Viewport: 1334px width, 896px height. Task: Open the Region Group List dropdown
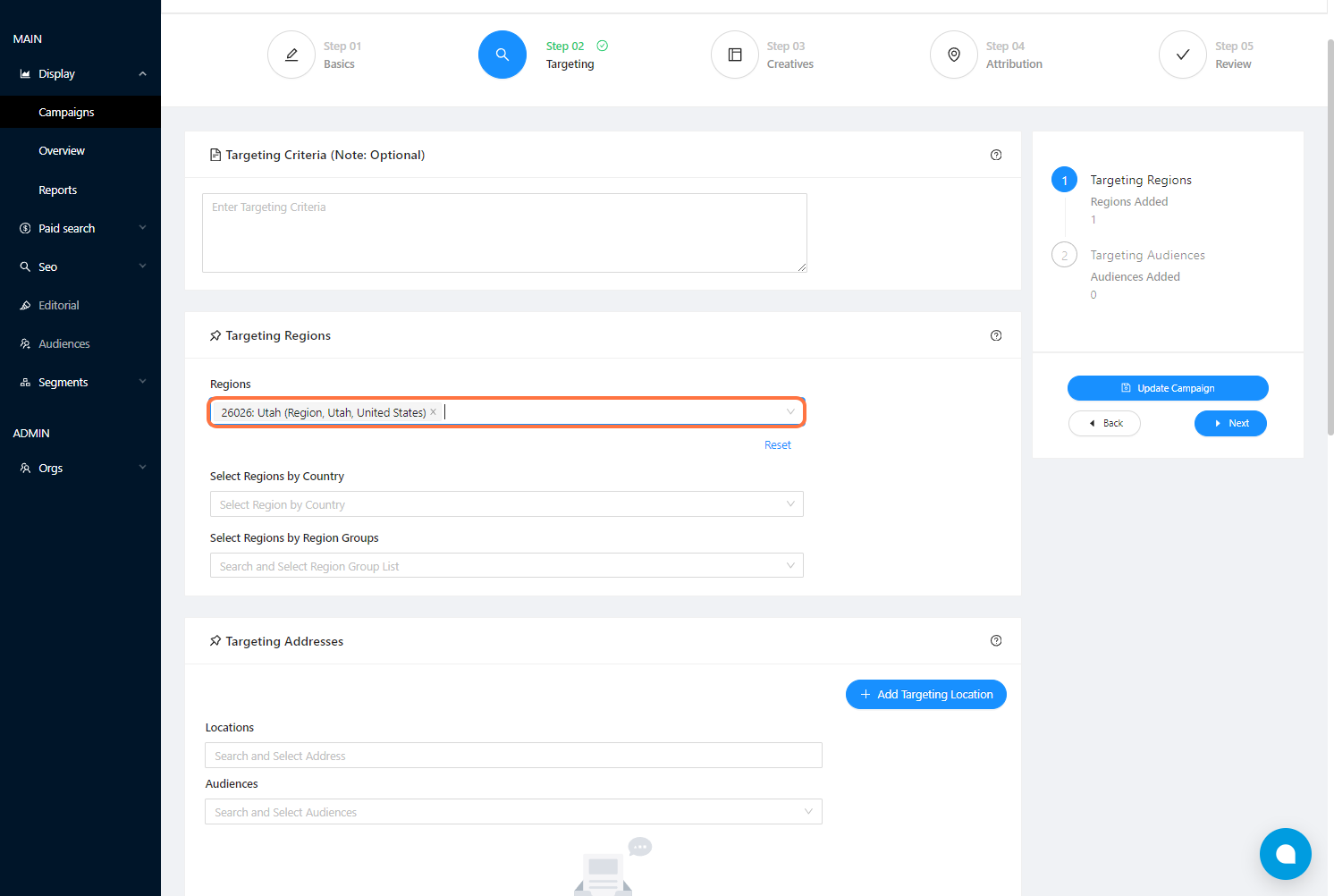tap(506, 566)
